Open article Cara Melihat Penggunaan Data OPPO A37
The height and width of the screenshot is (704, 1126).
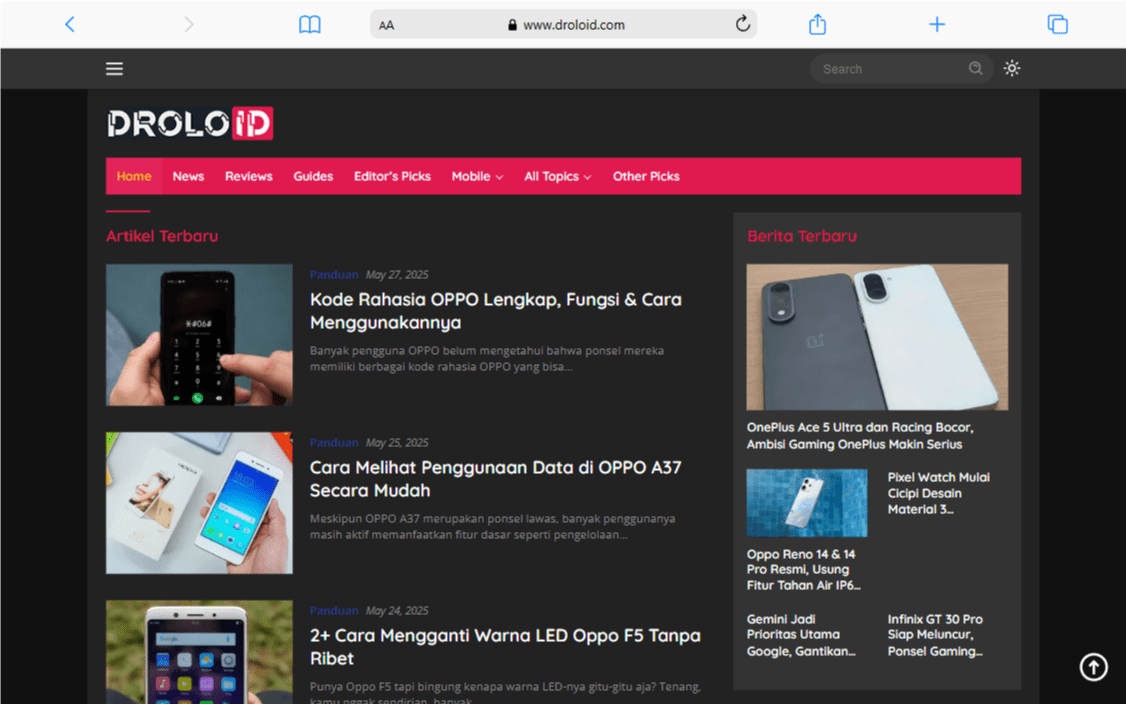pos(495,479)
